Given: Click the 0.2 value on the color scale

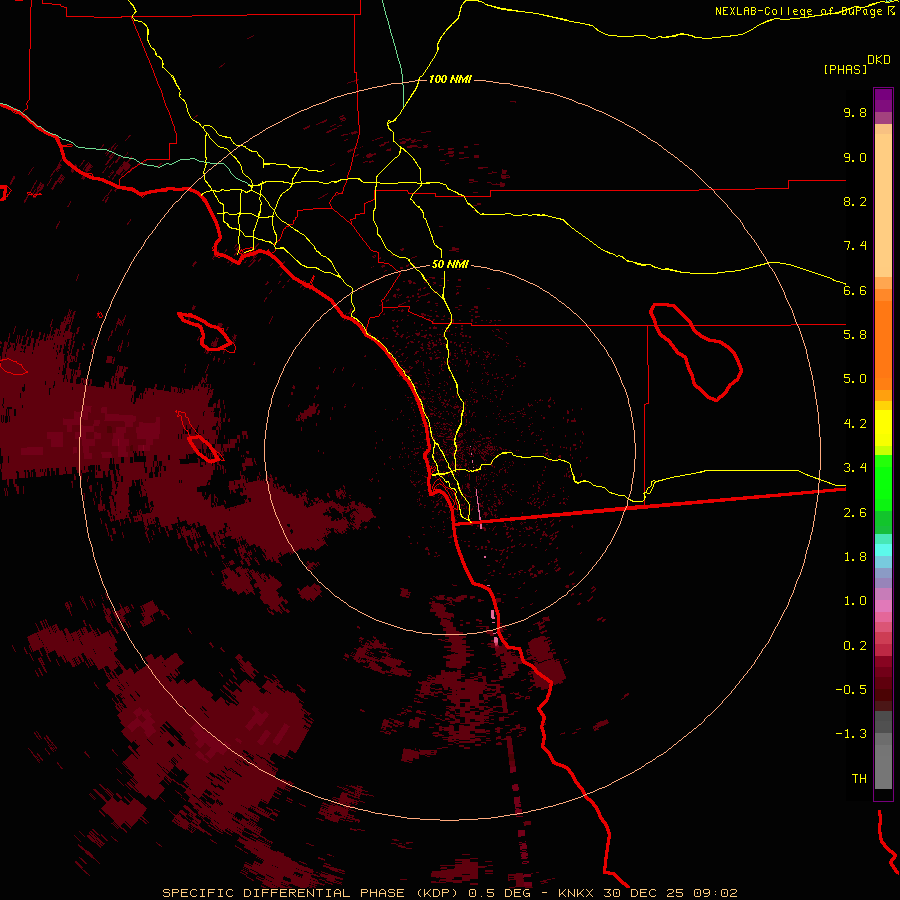Looking at the screenshot, I should point(855,646).
